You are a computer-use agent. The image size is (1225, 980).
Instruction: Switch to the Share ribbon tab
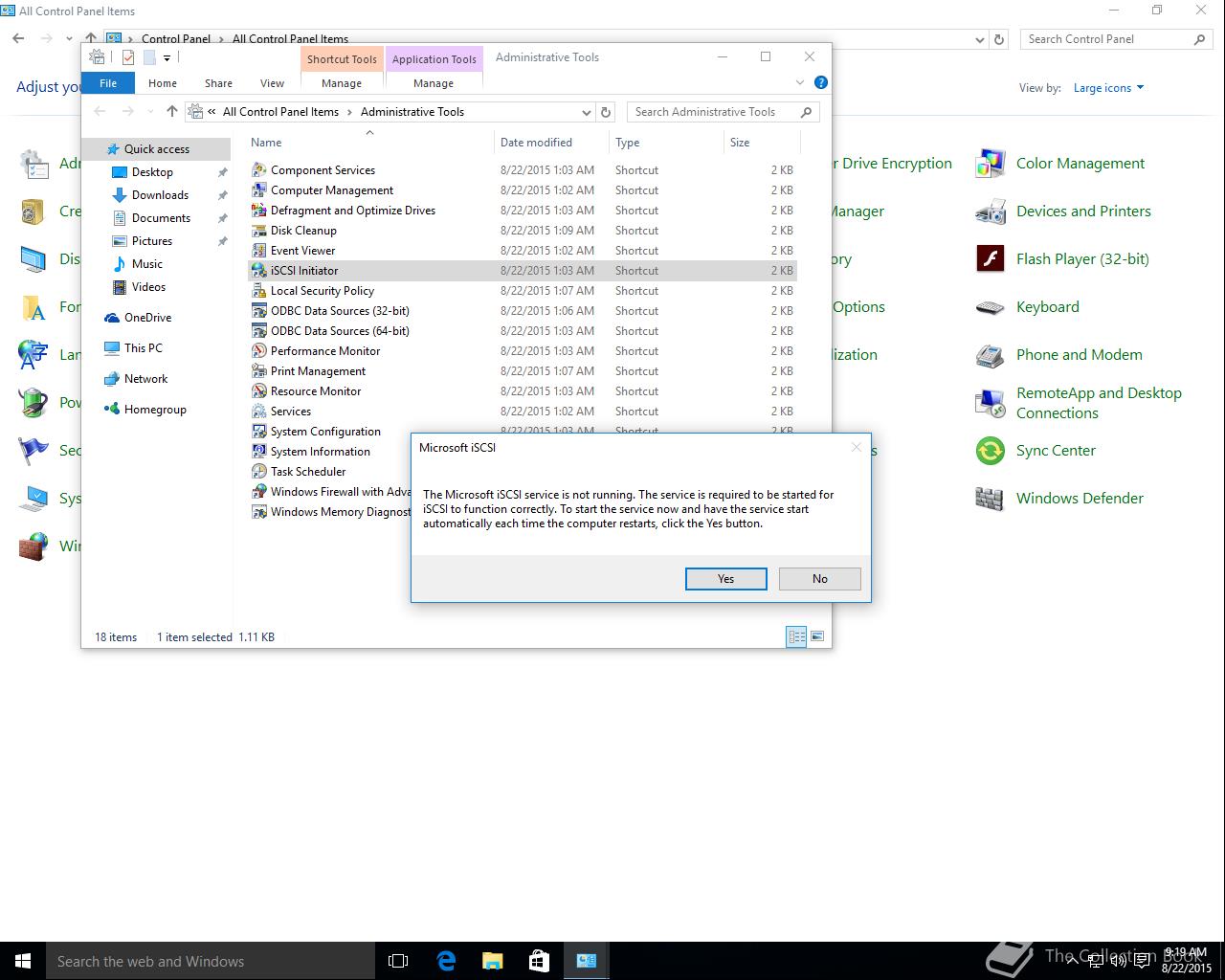pos(218,83)
